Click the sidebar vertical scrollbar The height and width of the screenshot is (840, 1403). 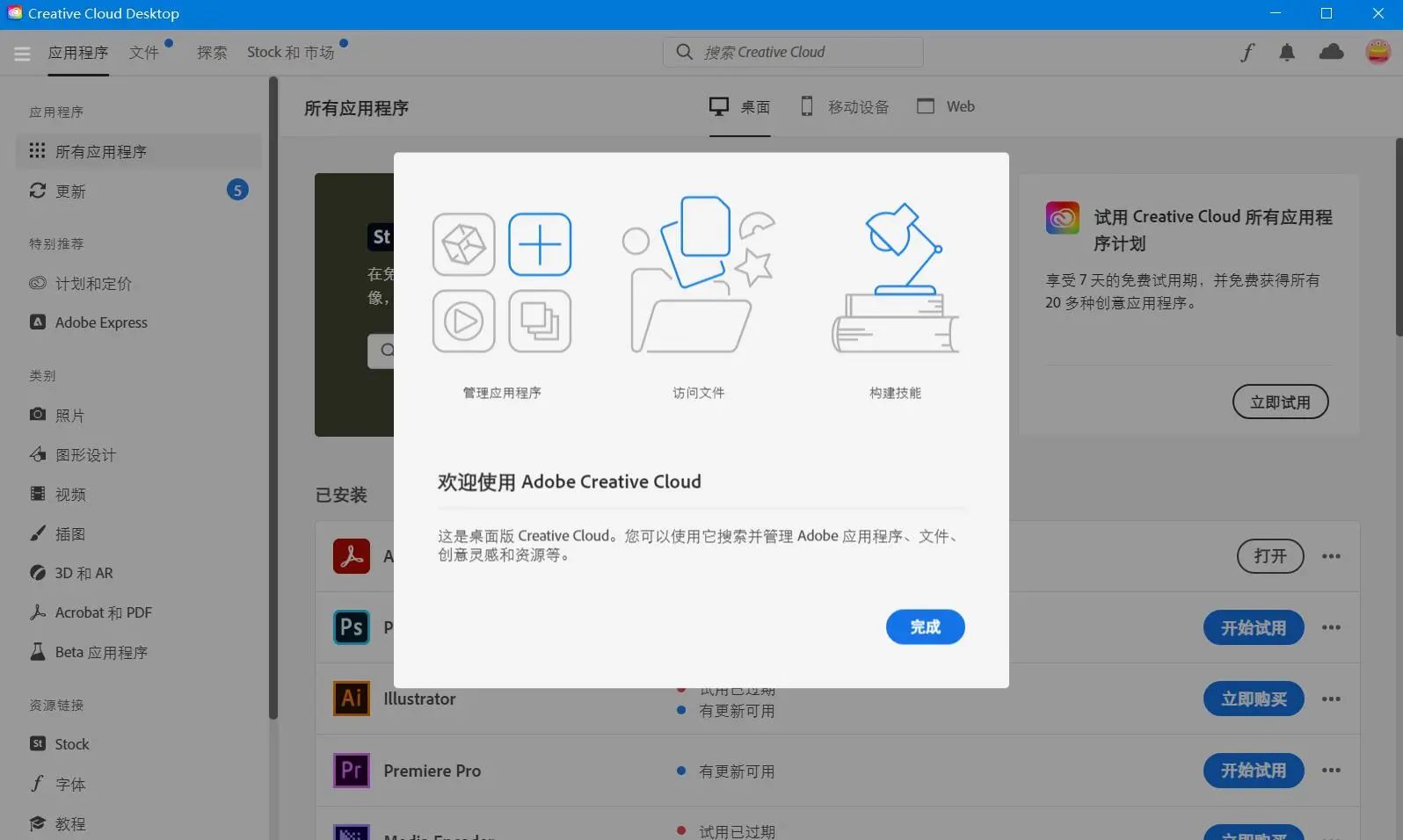click(273, 398)
